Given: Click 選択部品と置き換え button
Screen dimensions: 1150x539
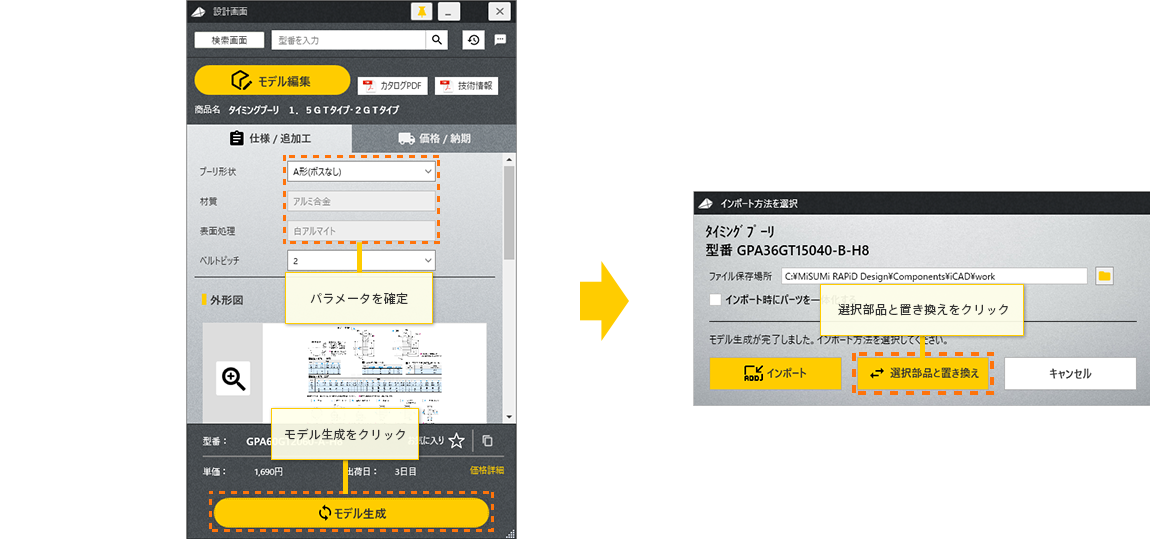Looking at the screenshot, I should click(x=924, y=373).
